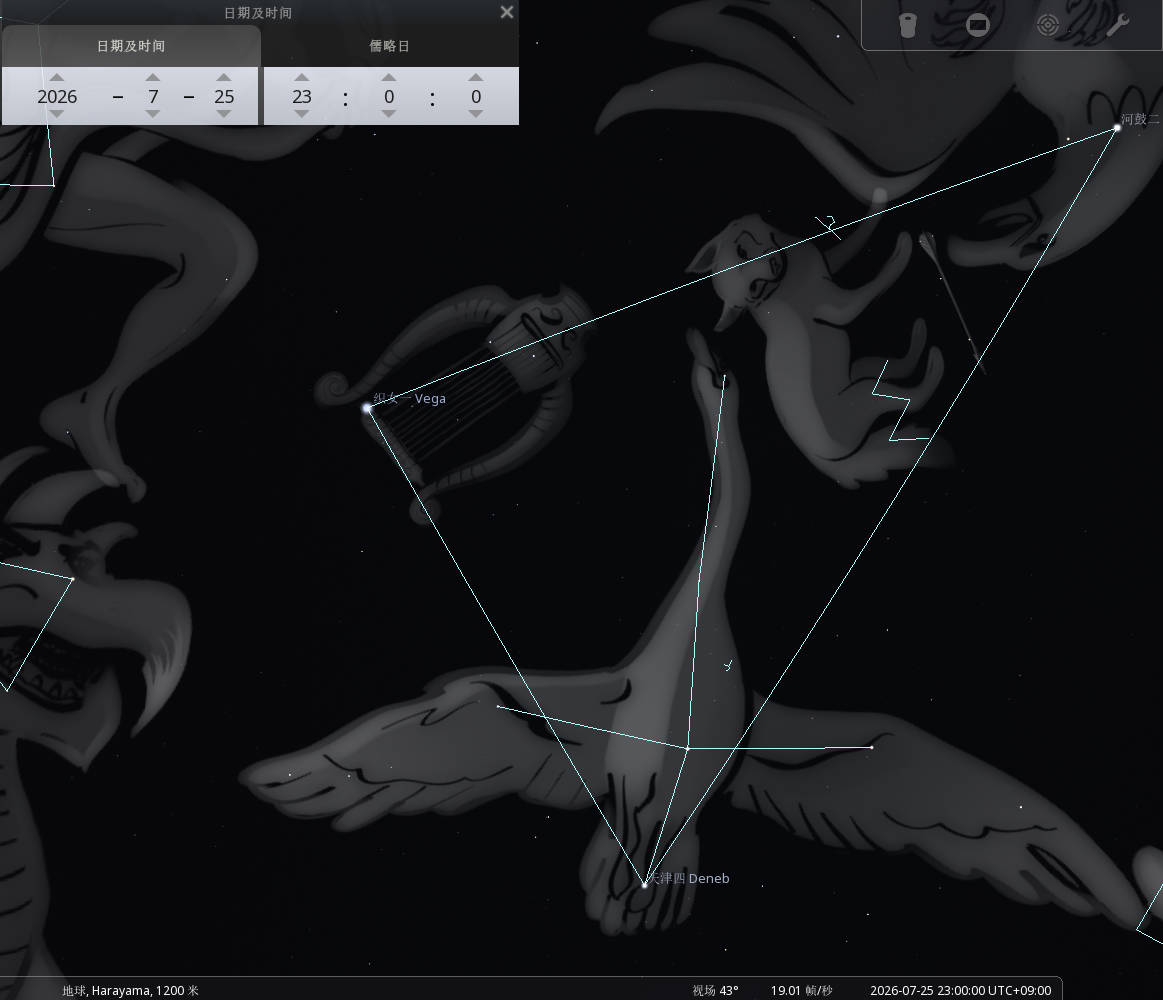Decrease the month value 7
This screenshot has height=1000, width=1163.
(x=153, y=114)
